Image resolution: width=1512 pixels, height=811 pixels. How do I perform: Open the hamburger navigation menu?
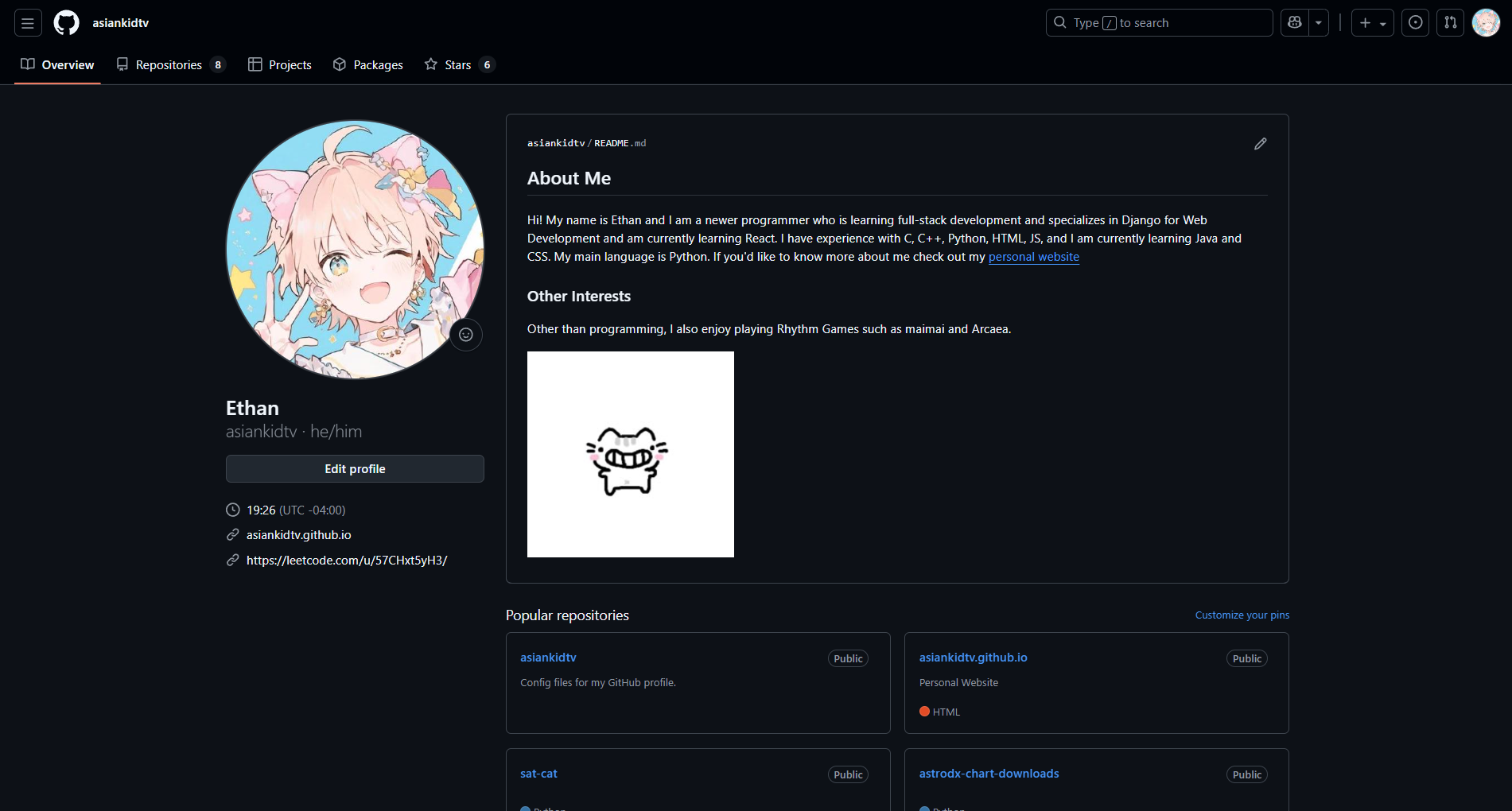28,23
